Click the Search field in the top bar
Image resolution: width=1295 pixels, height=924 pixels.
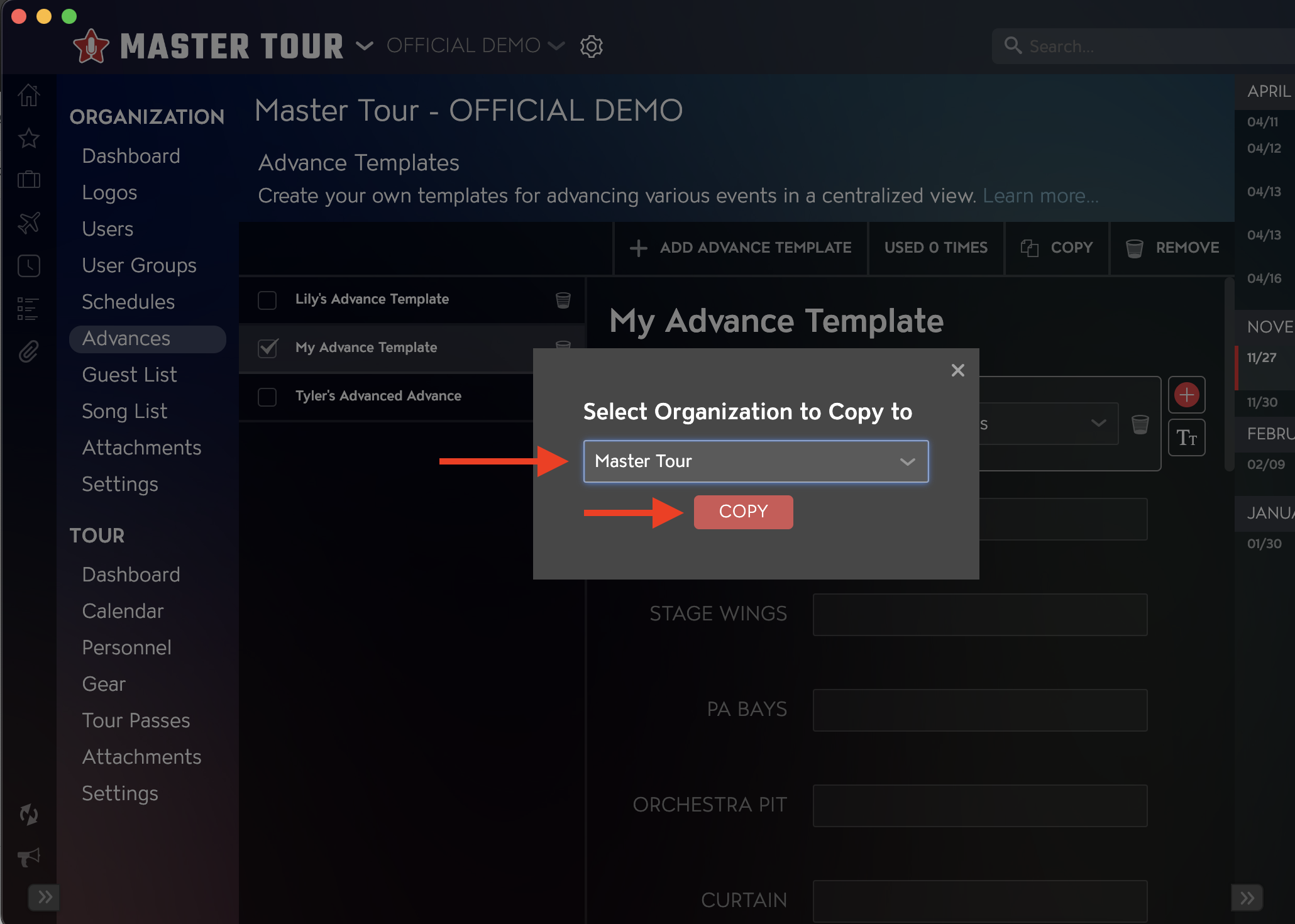point(1143,46)
